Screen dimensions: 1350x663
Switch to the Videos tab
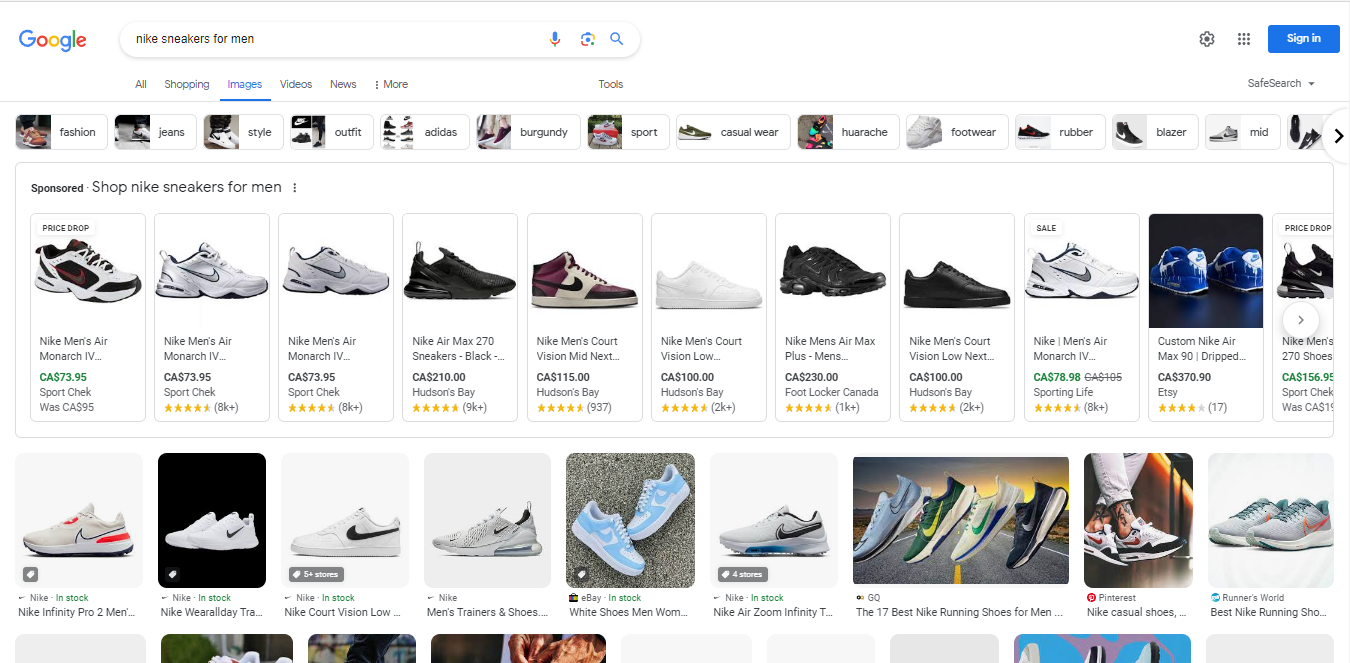295,84
